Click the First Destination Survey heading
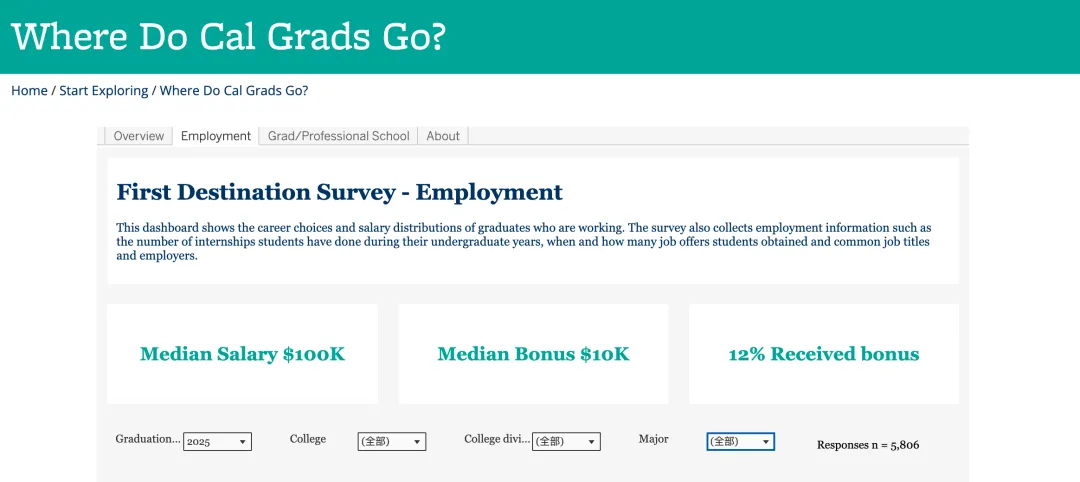1080x482 pixels. coord(340,192)
